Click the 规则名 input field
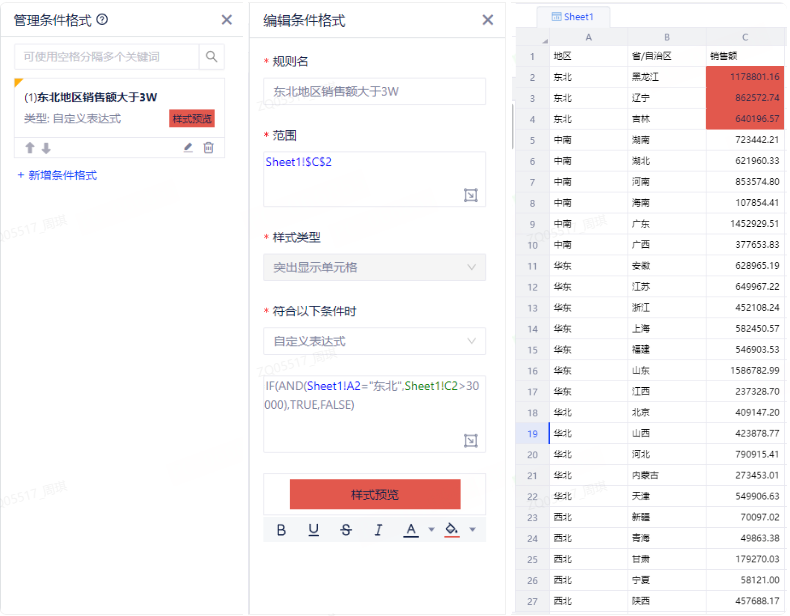This screenshot has width=790, height=616. pyautogui.click(x=374, y=92)
